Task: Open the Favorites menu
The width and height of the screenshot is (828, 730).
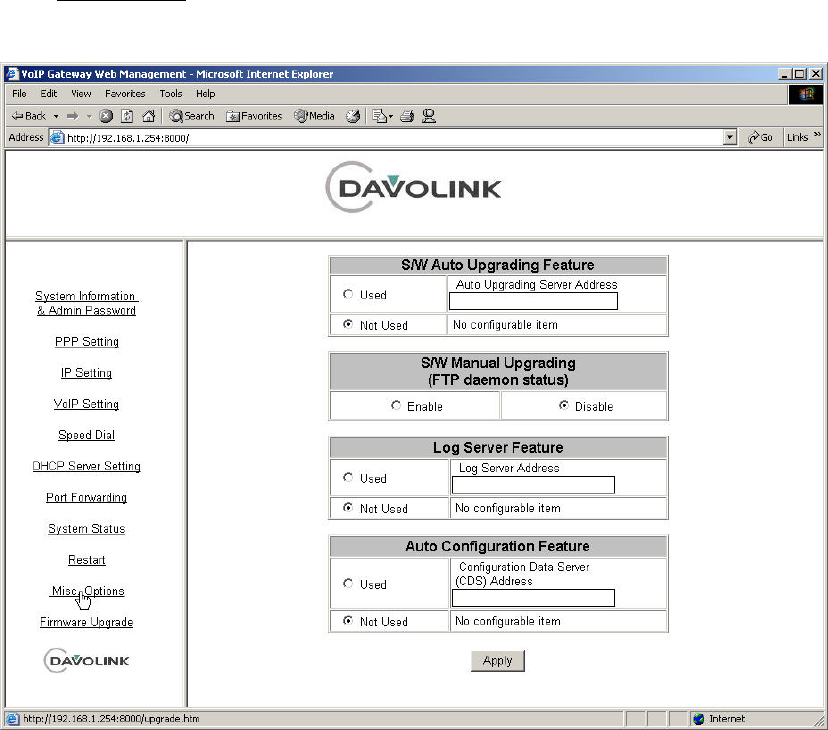Action: coord(125,93)
